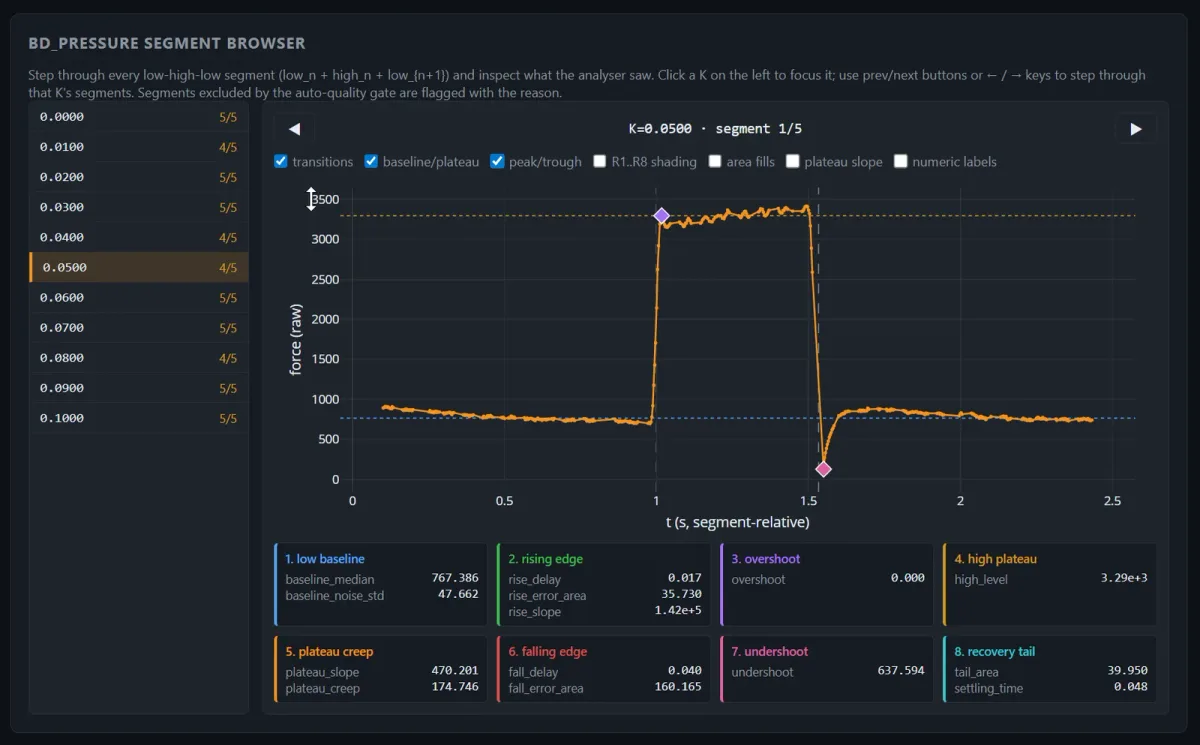Click the settling_time value 0.048

tap(1131, 687)
